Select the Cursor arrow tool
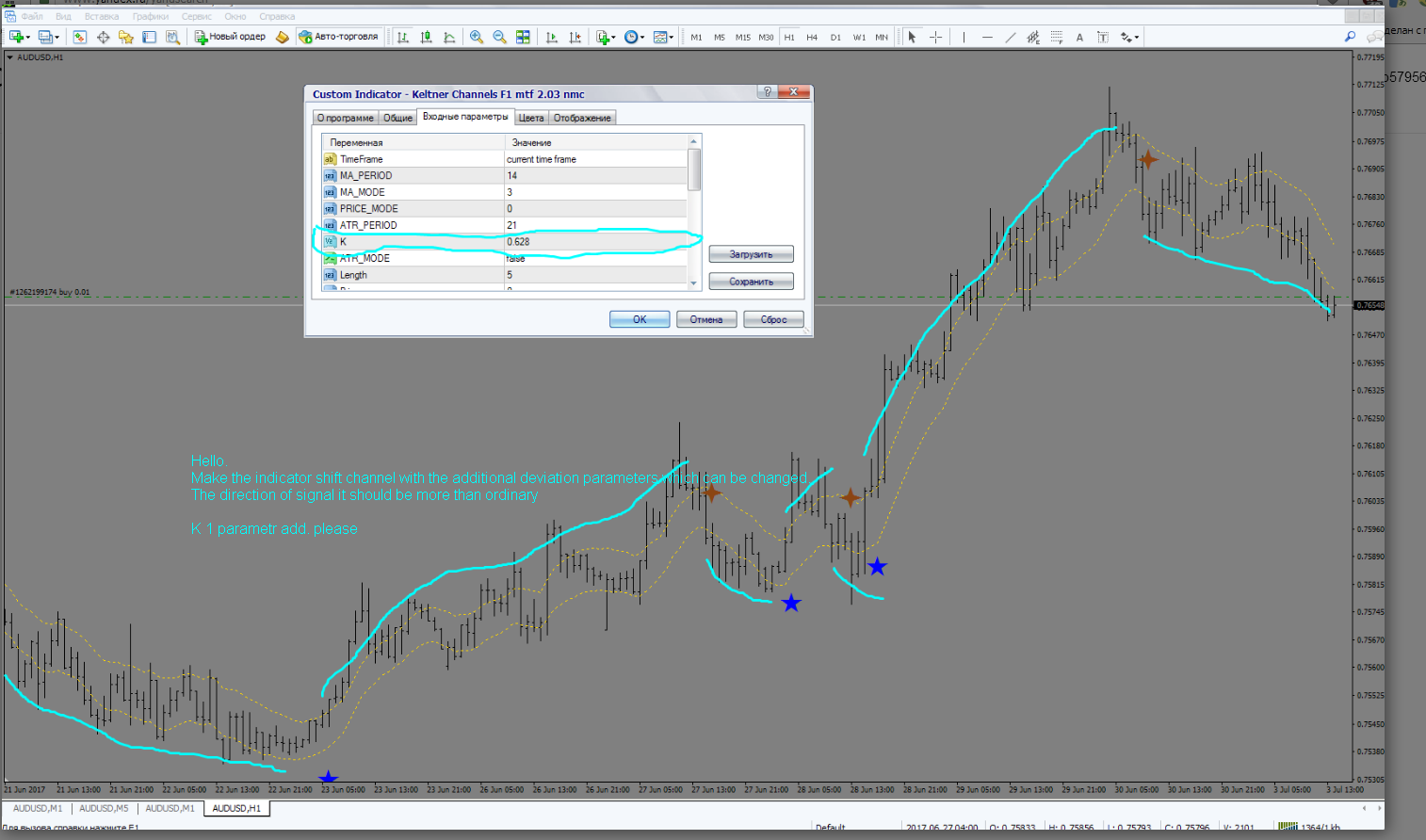 (912, 37)
